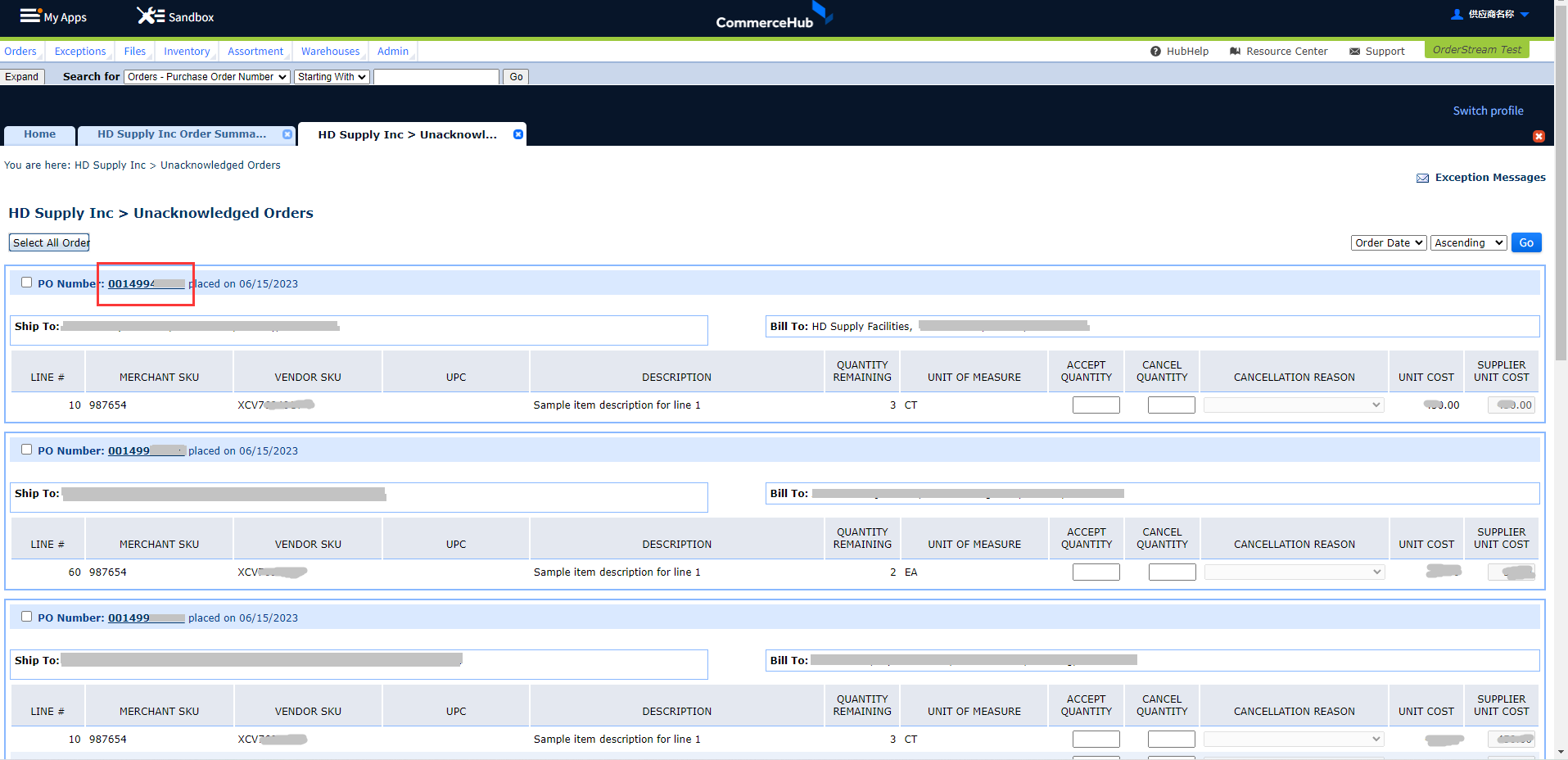Viewport: 1568px width, 760px height.
Task: Open the Ascending sort order dropdown
Action: point(1469,242)
